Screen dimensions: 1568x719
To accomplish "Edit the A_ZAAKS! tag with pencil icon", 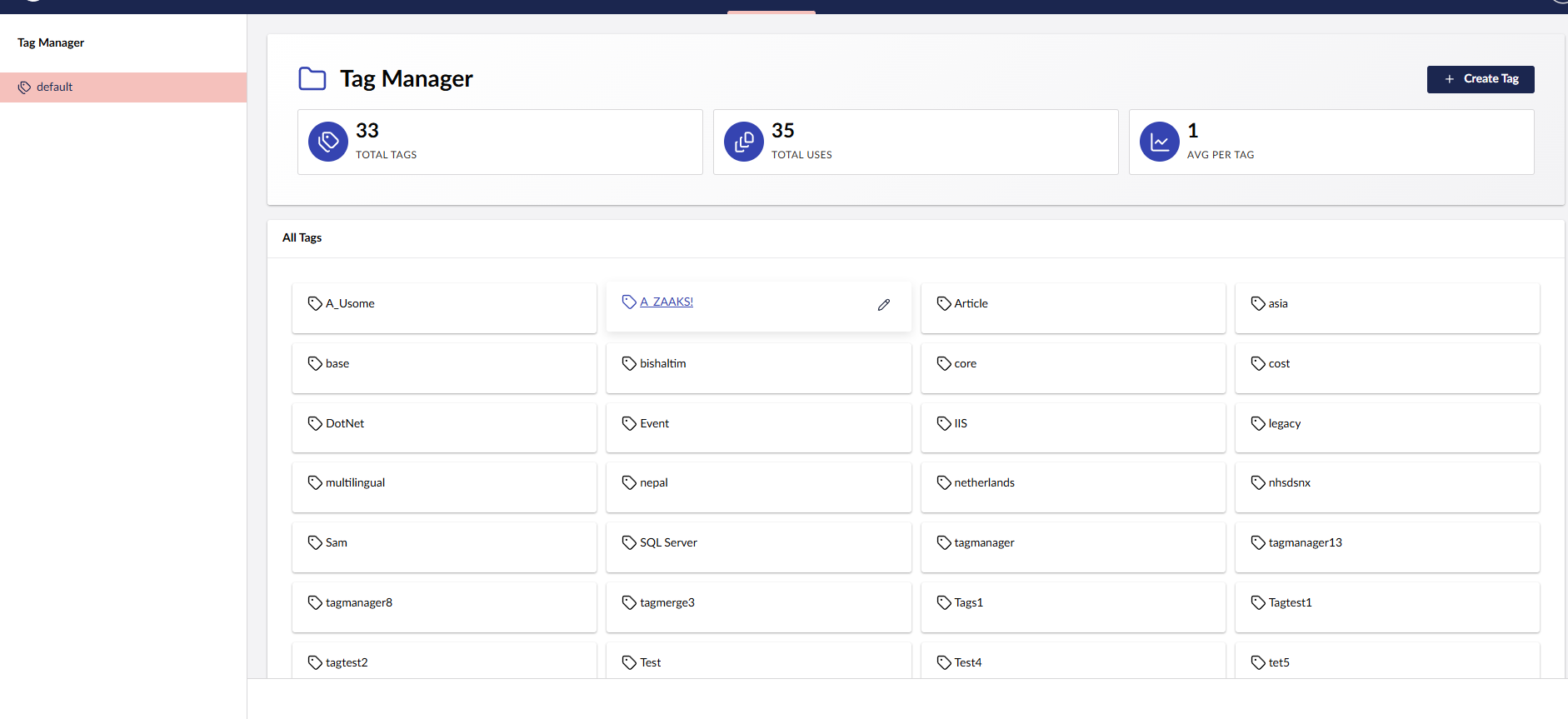I will [884, 305].
